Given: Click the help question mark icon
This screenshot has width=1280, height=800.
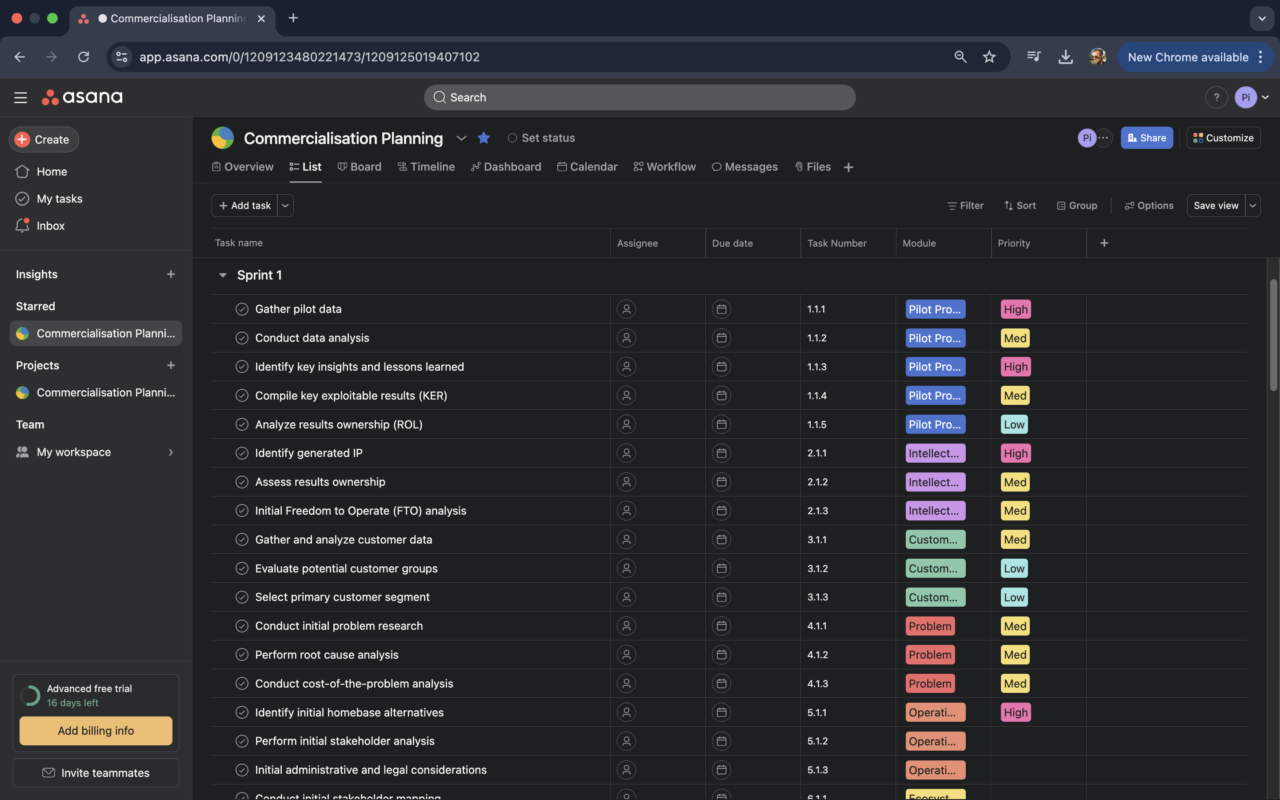Looking at the screenshot, I should point(1216,97).
